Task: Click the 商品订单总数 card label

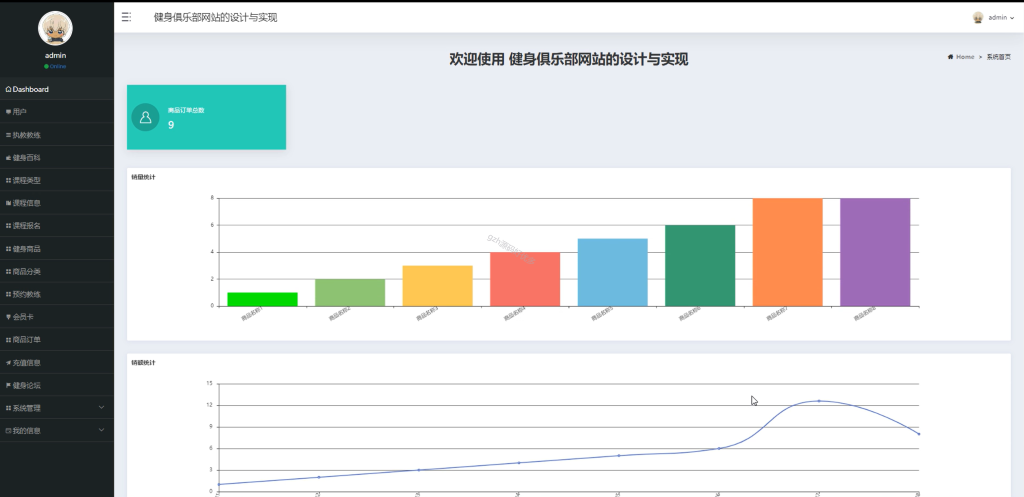Action: click(x=186, y=110)
